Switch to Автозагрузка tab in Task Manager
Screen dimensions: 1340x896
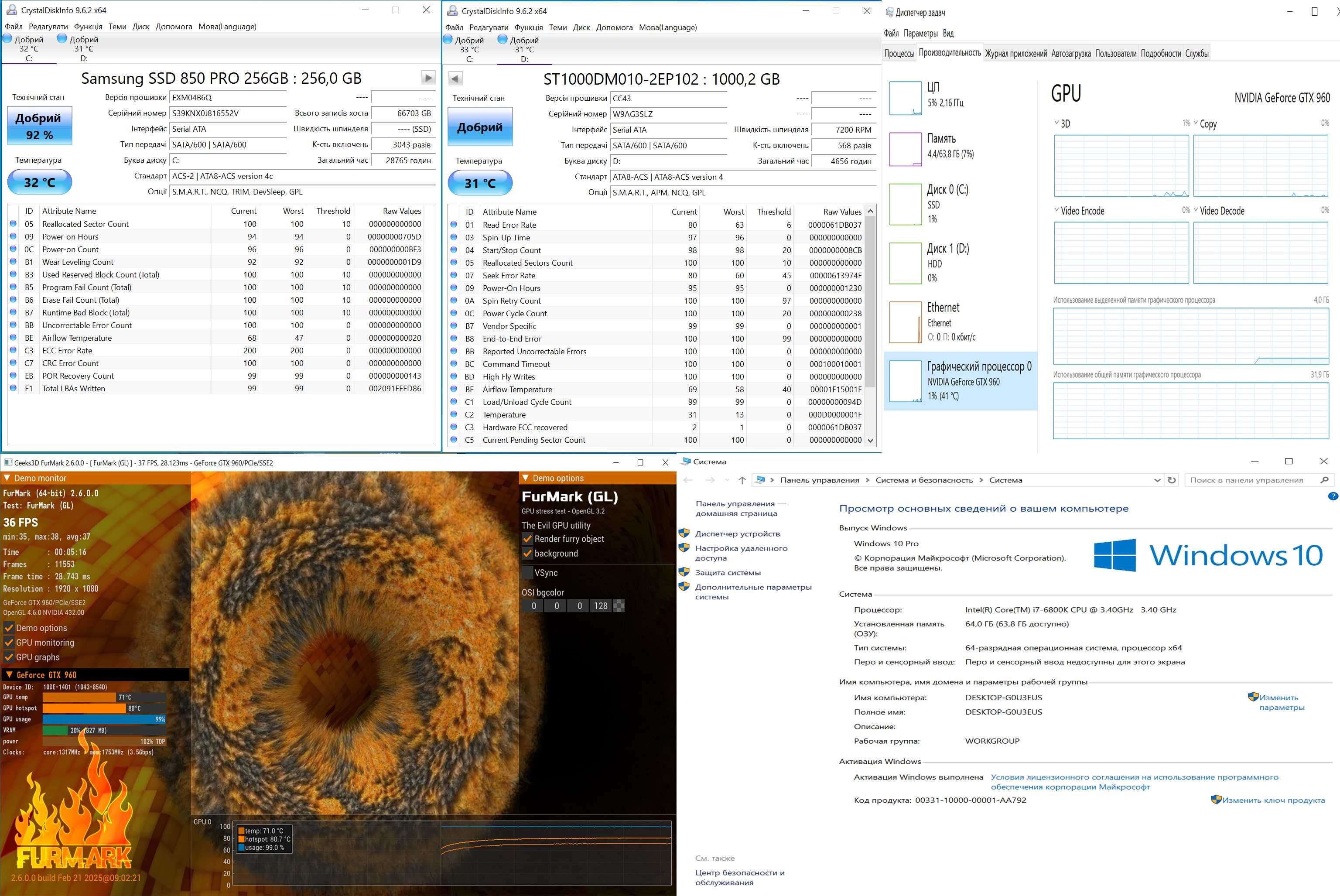tap(1071, 53)
